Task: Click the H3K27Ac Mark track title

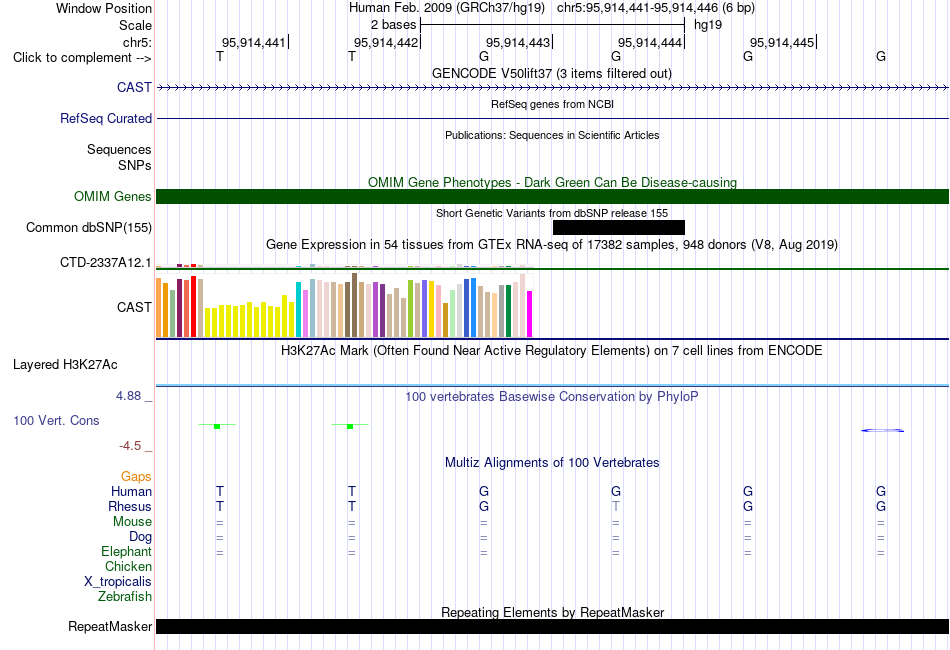Action: pos(551,350)
